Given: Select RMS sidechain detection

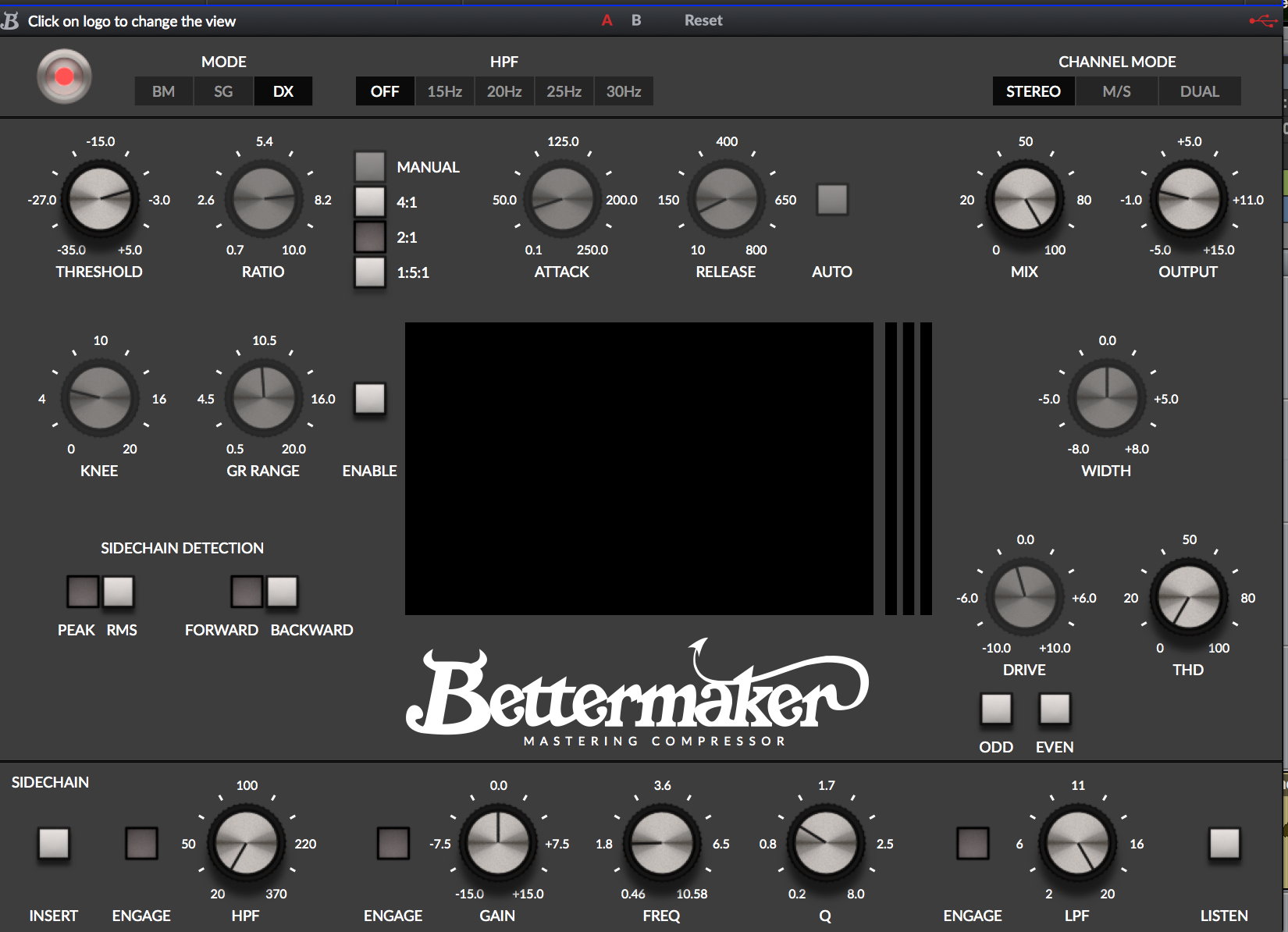Looking at the screenshot, I should click(x=118, y=591).
